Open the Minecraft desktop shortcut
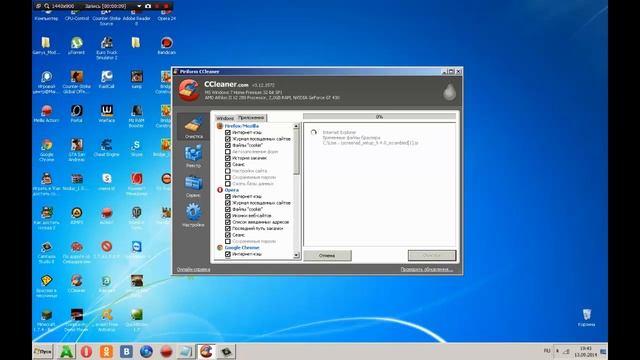Screen dimensions: 640x360 tap(47, 319)
